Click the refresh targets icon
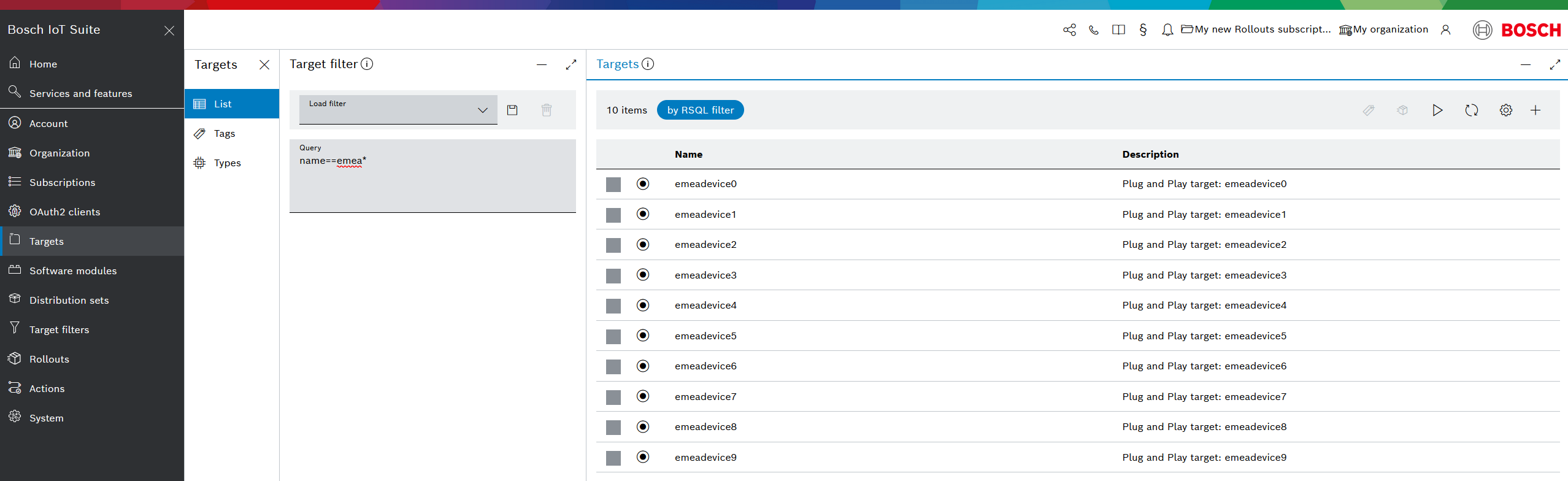The height and width of the screenshot is (481, 1568). click(x=1471, y=110)
